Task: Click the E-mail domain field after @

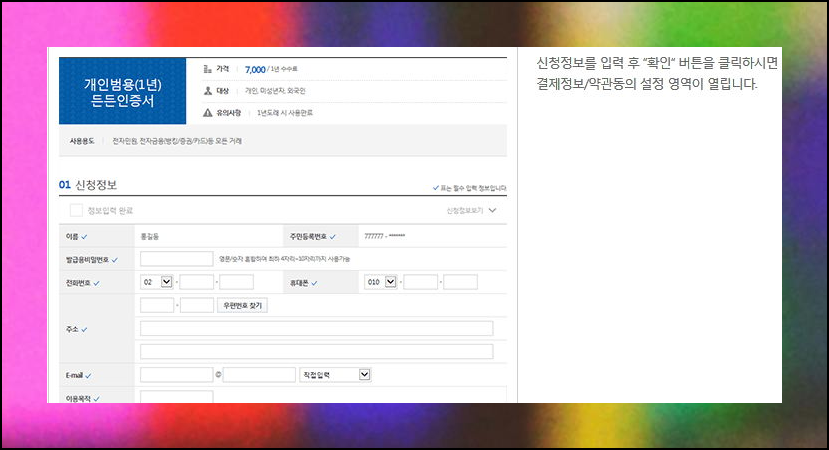Action: click(x=259, y=375)
